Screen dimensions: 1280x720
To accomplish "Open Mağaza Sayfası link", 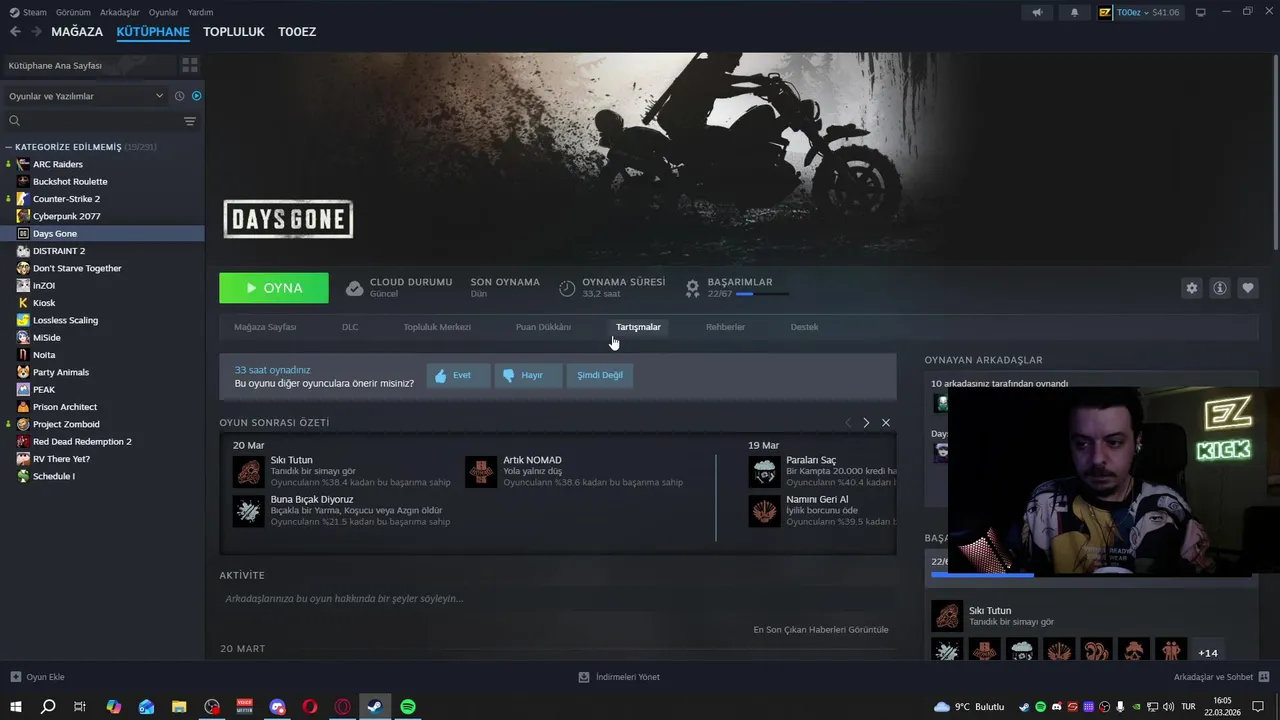I will [x=265, y=327].
